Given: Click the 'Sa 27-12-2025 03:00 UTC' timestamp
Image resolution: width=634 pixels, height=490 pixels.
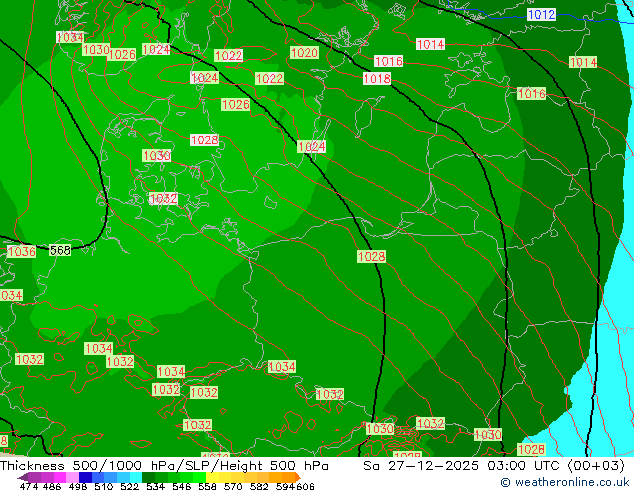Looking at the screenshot, I should point(461,466).
